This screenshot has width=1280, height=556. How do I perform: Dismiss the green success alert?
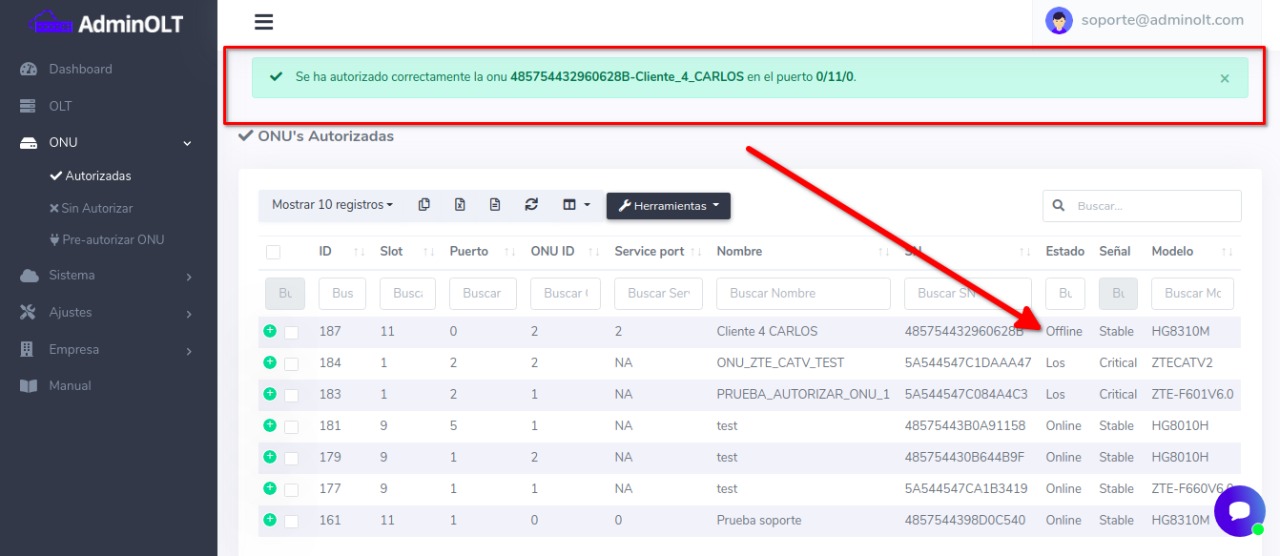(x=1224, y=78)
